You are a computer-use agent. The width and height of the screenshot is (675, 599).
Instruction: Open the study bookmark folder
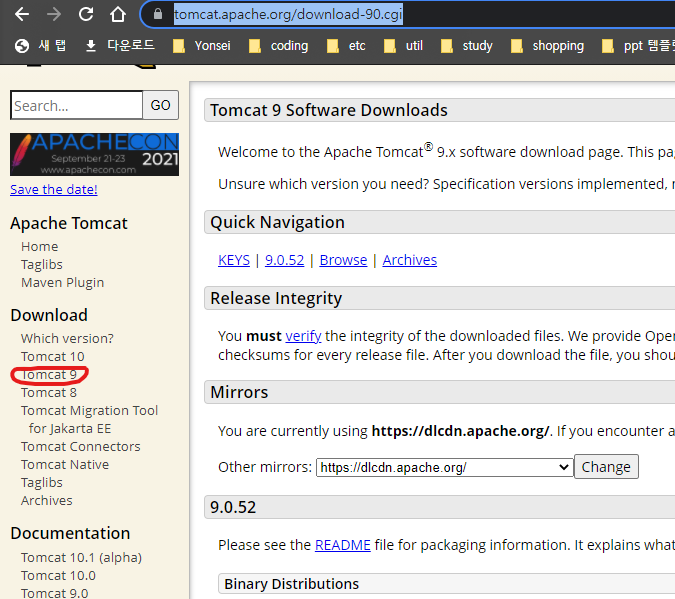467,46
